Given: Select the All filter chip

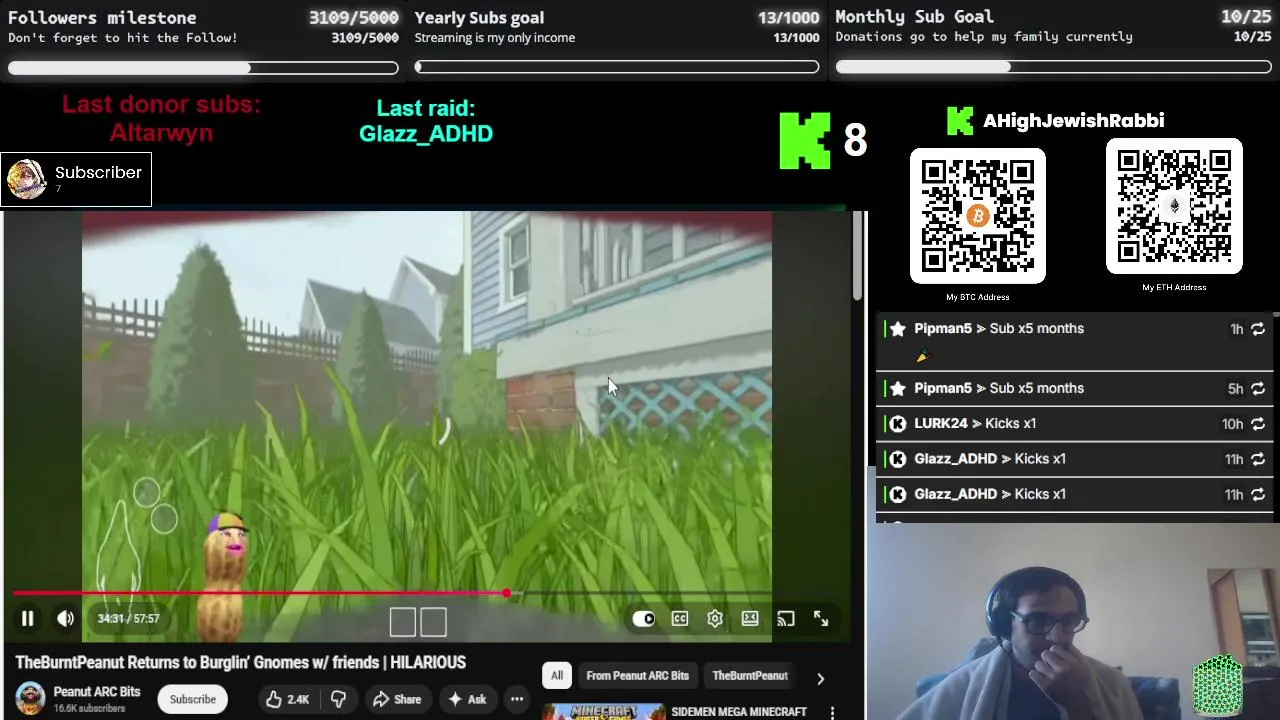Looking at the screenshot, I should (557, 676).
